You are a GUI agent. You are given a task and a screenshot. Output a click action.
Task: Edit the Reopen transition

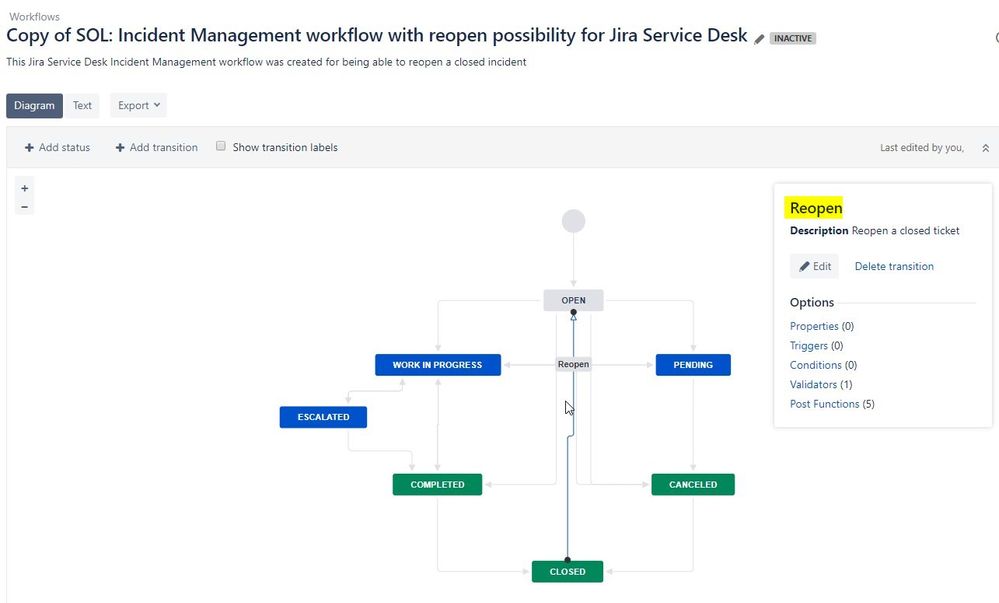[815, 266]
